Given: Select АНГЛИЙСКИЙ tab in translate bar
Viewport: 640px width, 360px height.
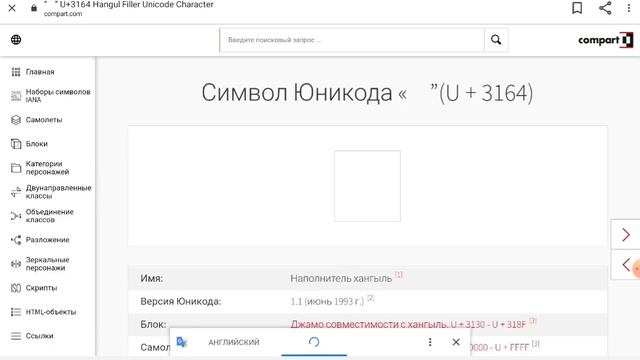Looking at the screenshot, I should (x=233, y=342).
